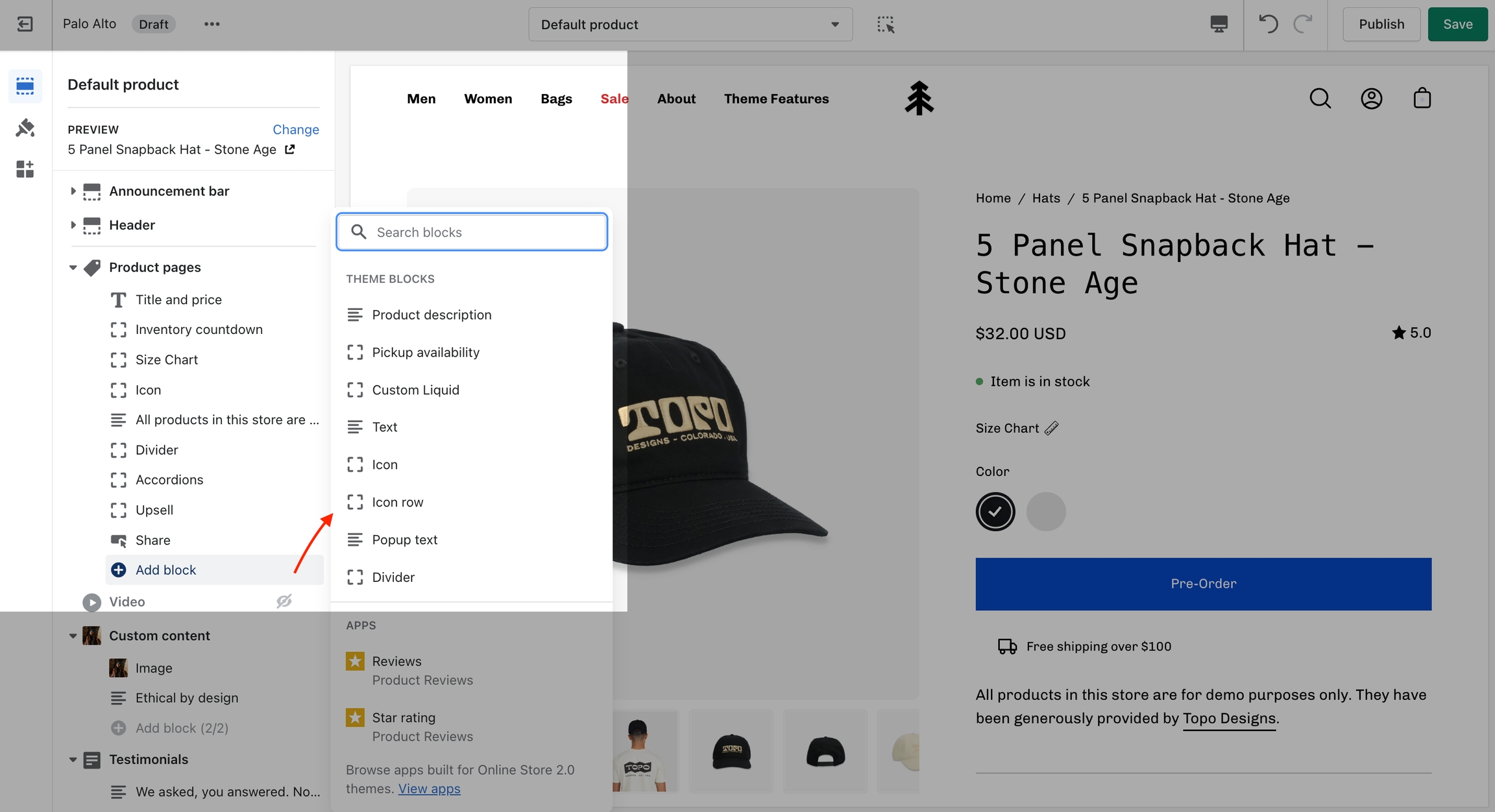Open the App embeds icon

pos(25,169)
